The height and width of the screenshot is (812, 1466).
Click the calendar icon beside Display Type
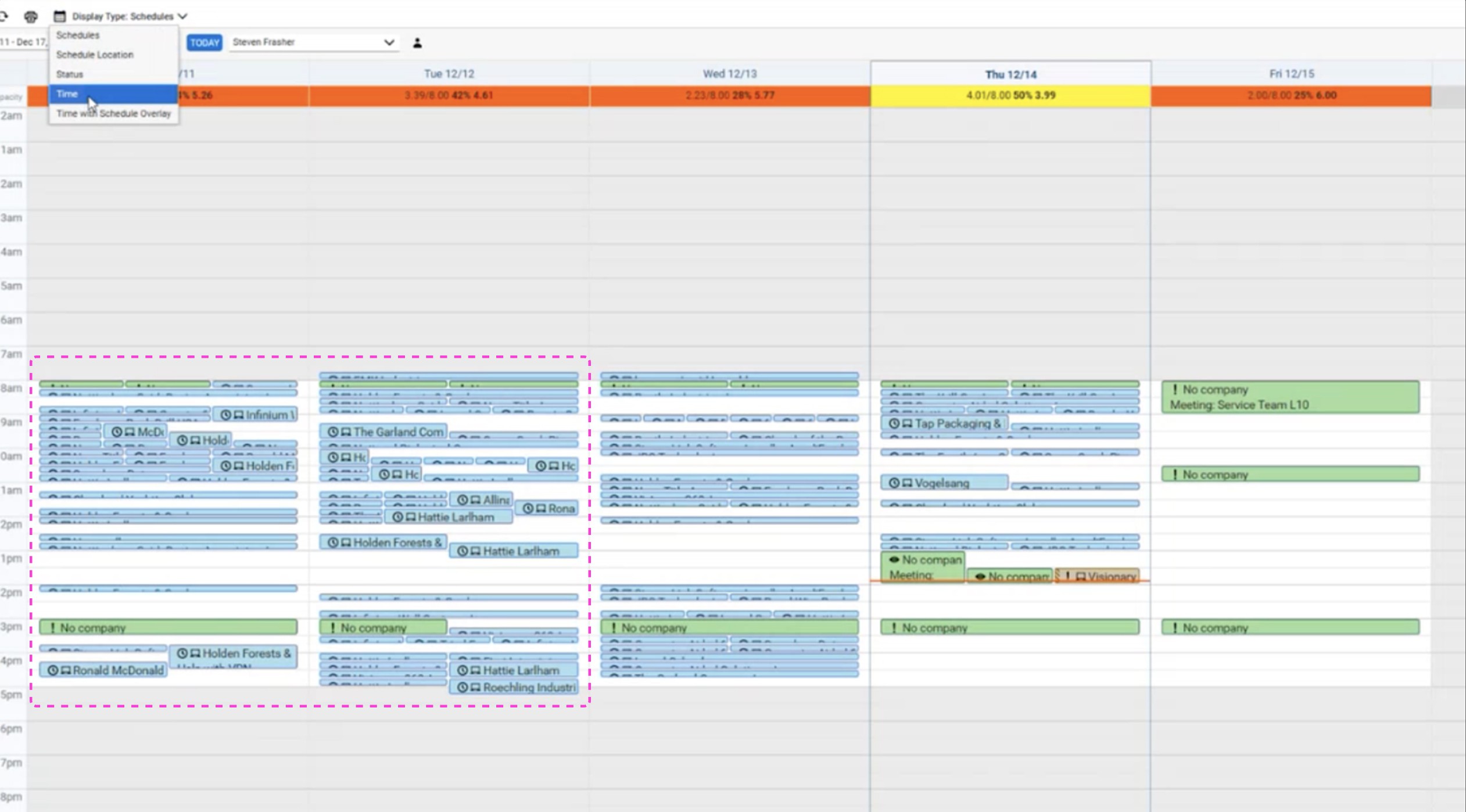point(59,16)
